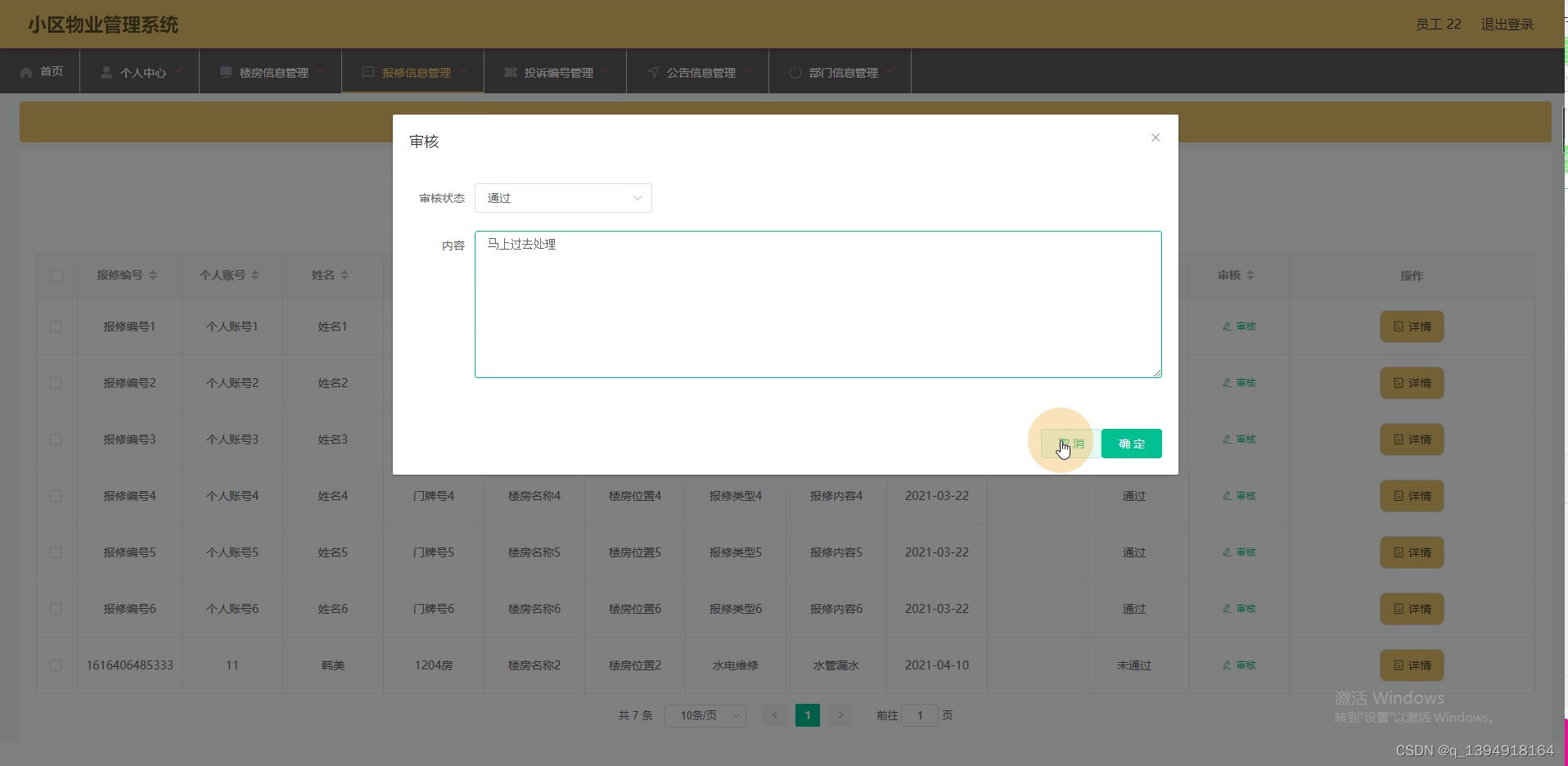
Task: Open the 个人中心 menu
Action: 140,72
